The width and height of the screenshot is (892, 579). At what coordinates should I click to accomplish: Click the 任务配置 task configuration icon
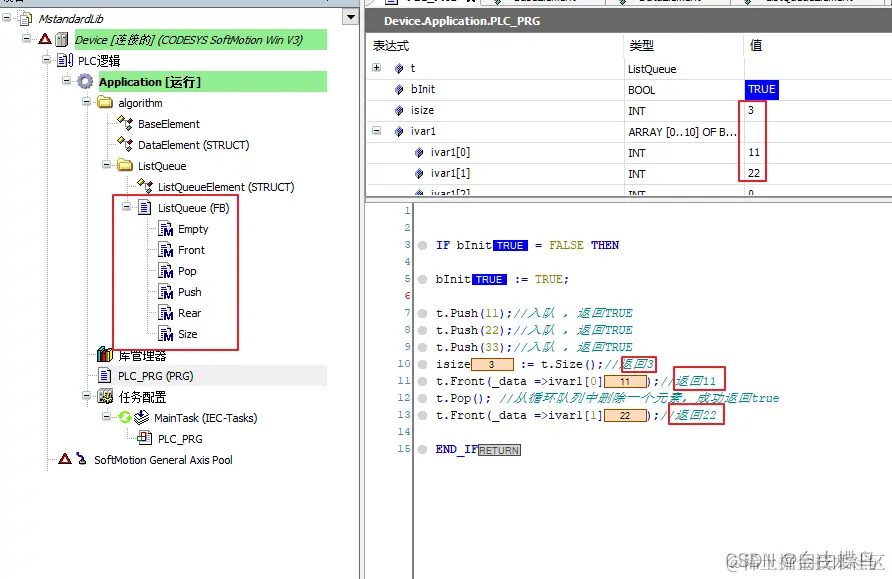pos(105,396)
